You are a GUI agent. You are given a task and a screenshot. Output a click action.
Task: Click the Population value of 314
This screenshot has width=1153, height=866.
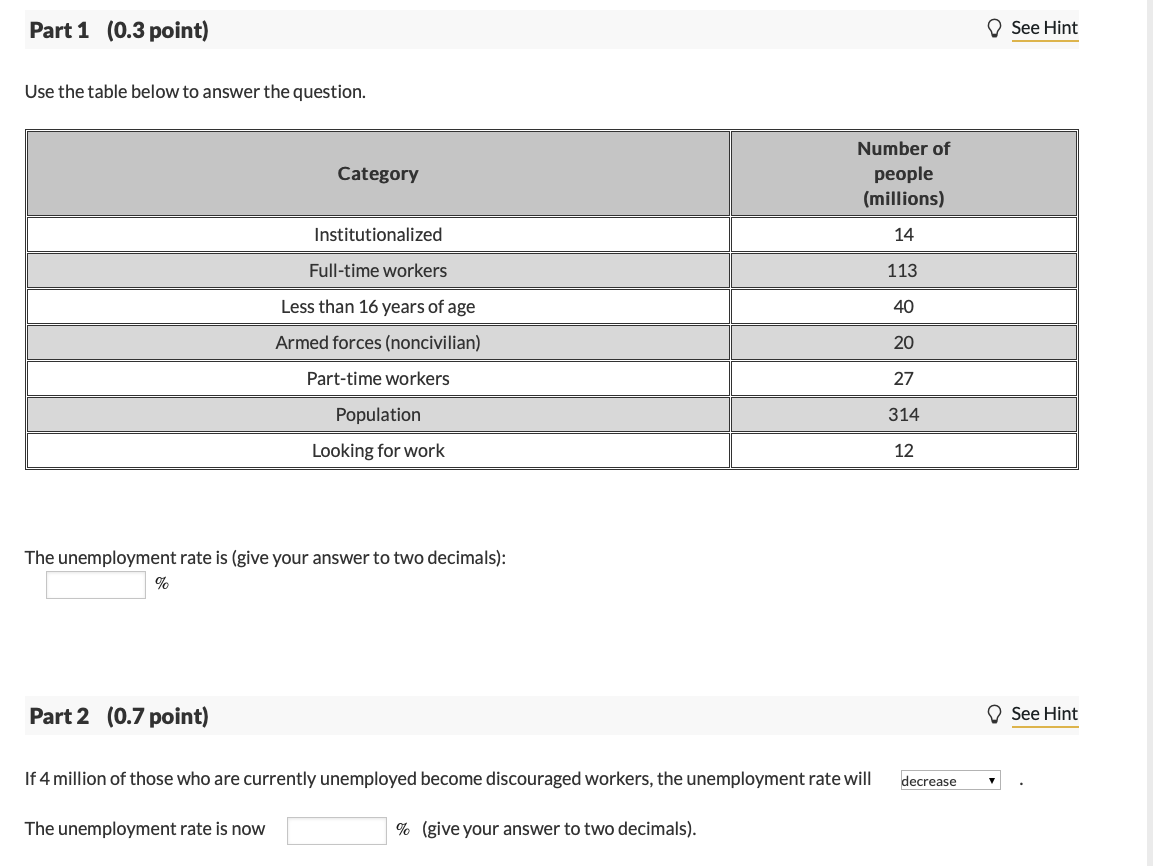click(x=903, y=414)
